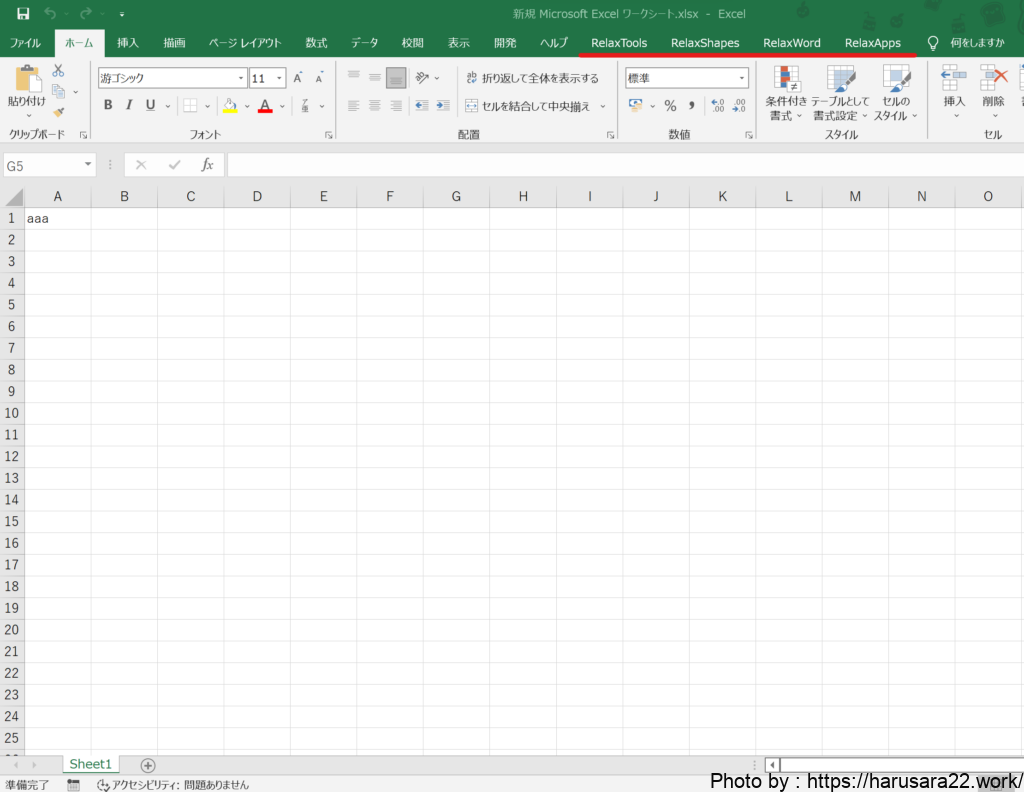Open the 数式 (Formulas) ribbon tab
The width and height of the screenshot is (1024, 792).
point(316,43)
